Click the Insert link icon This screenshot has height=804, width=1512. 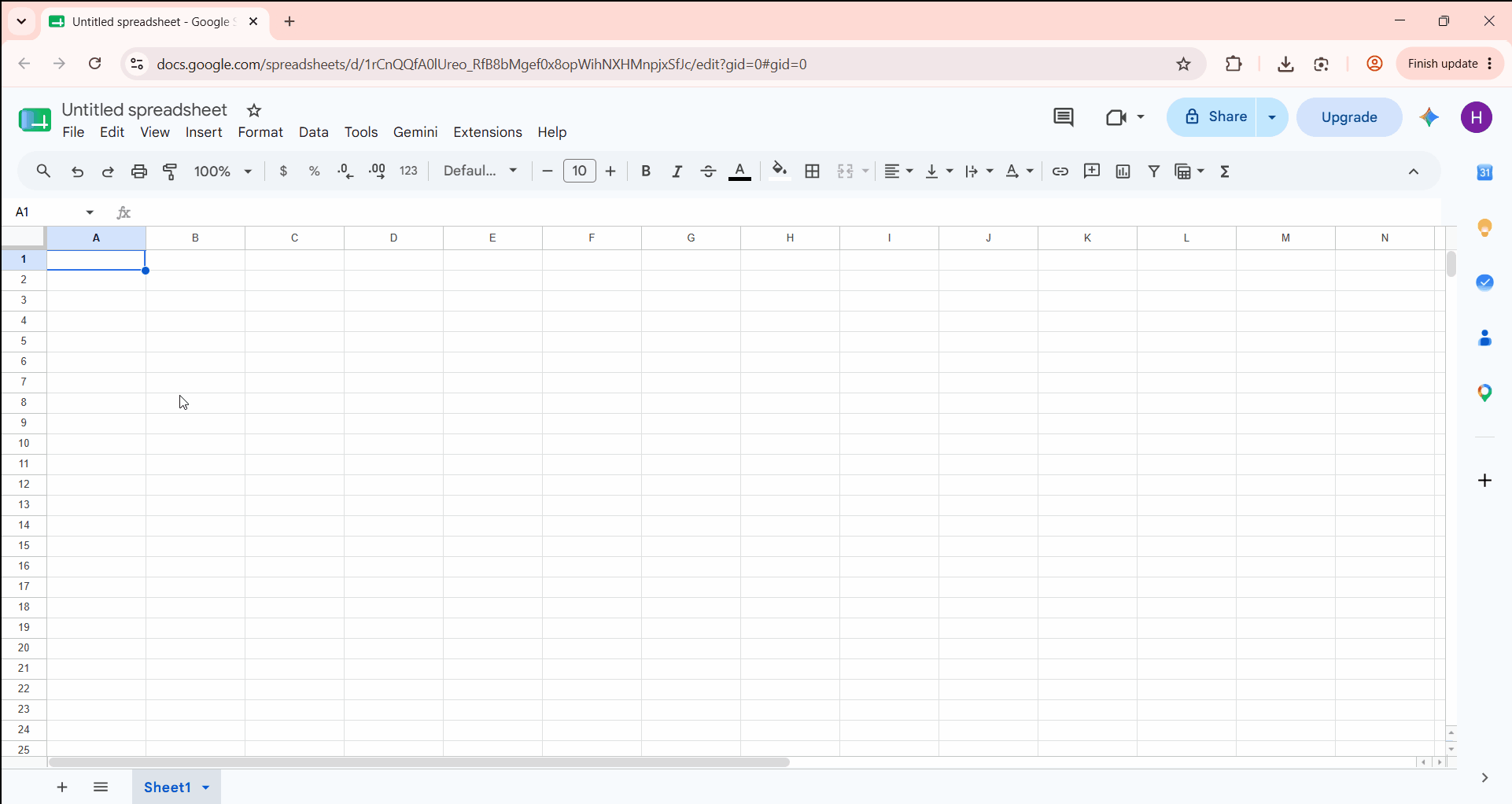coord(1060,171)
